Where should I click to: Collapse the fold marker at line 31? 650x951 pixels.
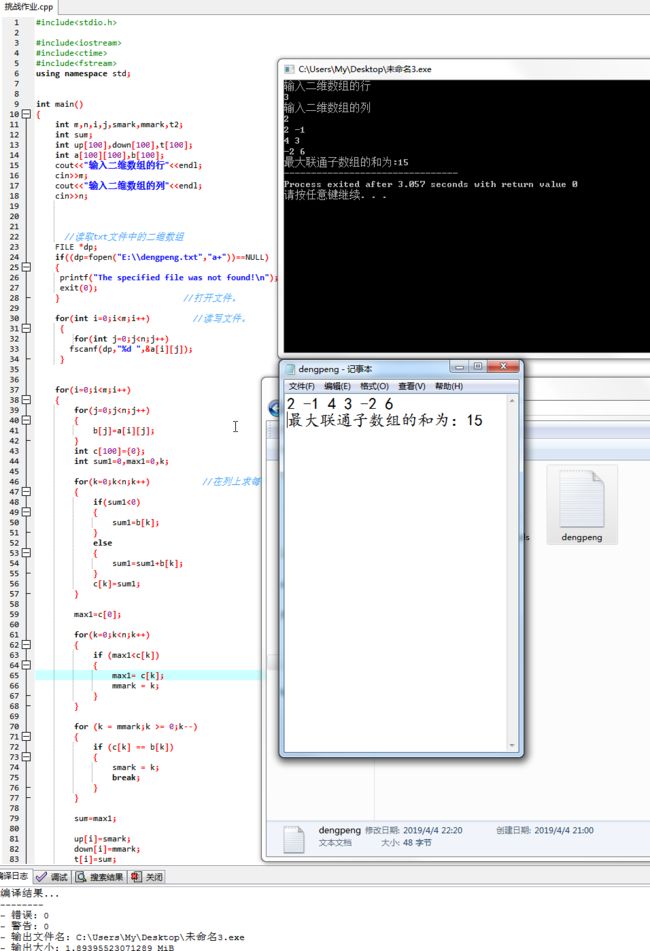26,328
